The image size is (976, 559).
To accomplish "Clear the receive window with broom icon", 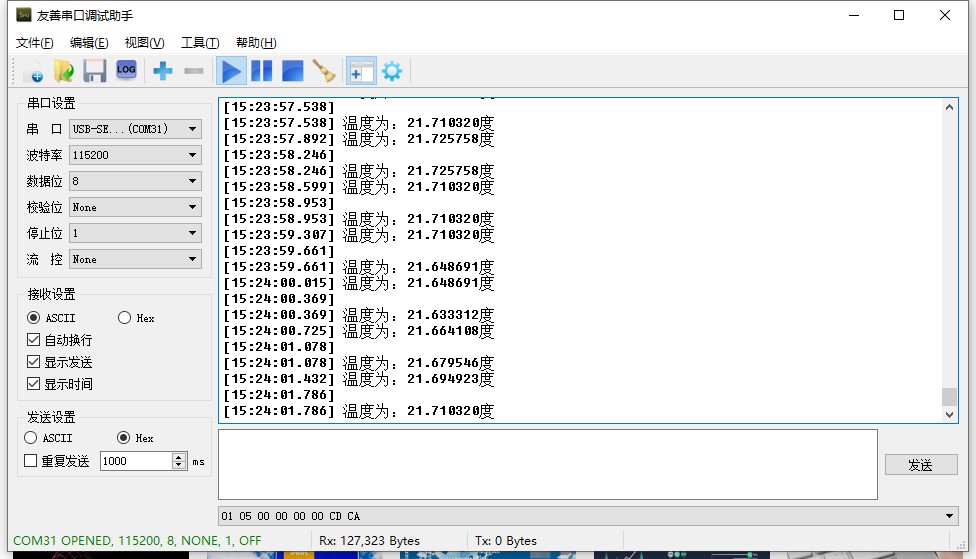I will point(324,71).
